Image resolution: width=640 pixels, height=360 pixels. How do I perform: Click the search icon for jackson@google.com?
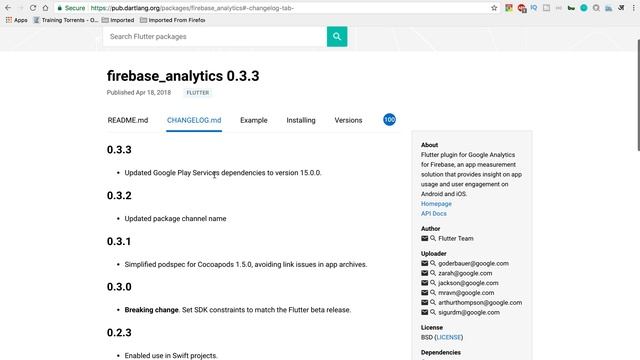(433, 283)
